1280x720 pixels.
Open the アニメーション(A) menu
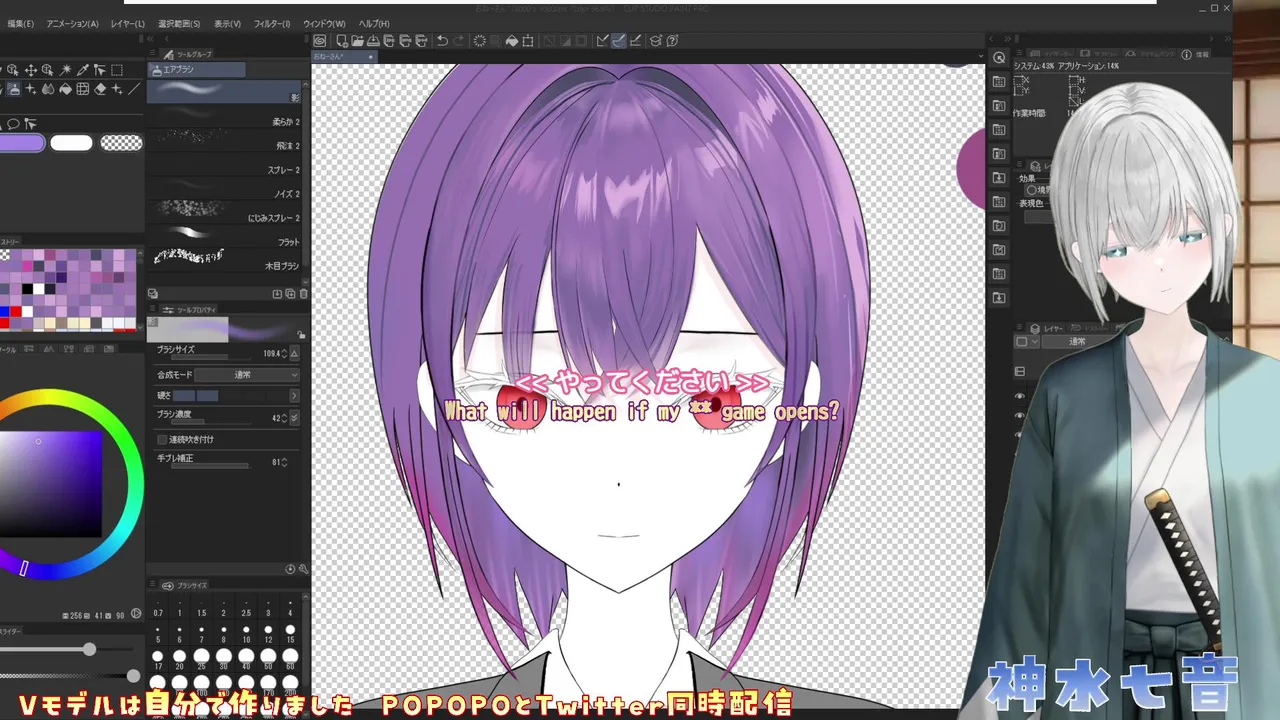pos(72,23)
